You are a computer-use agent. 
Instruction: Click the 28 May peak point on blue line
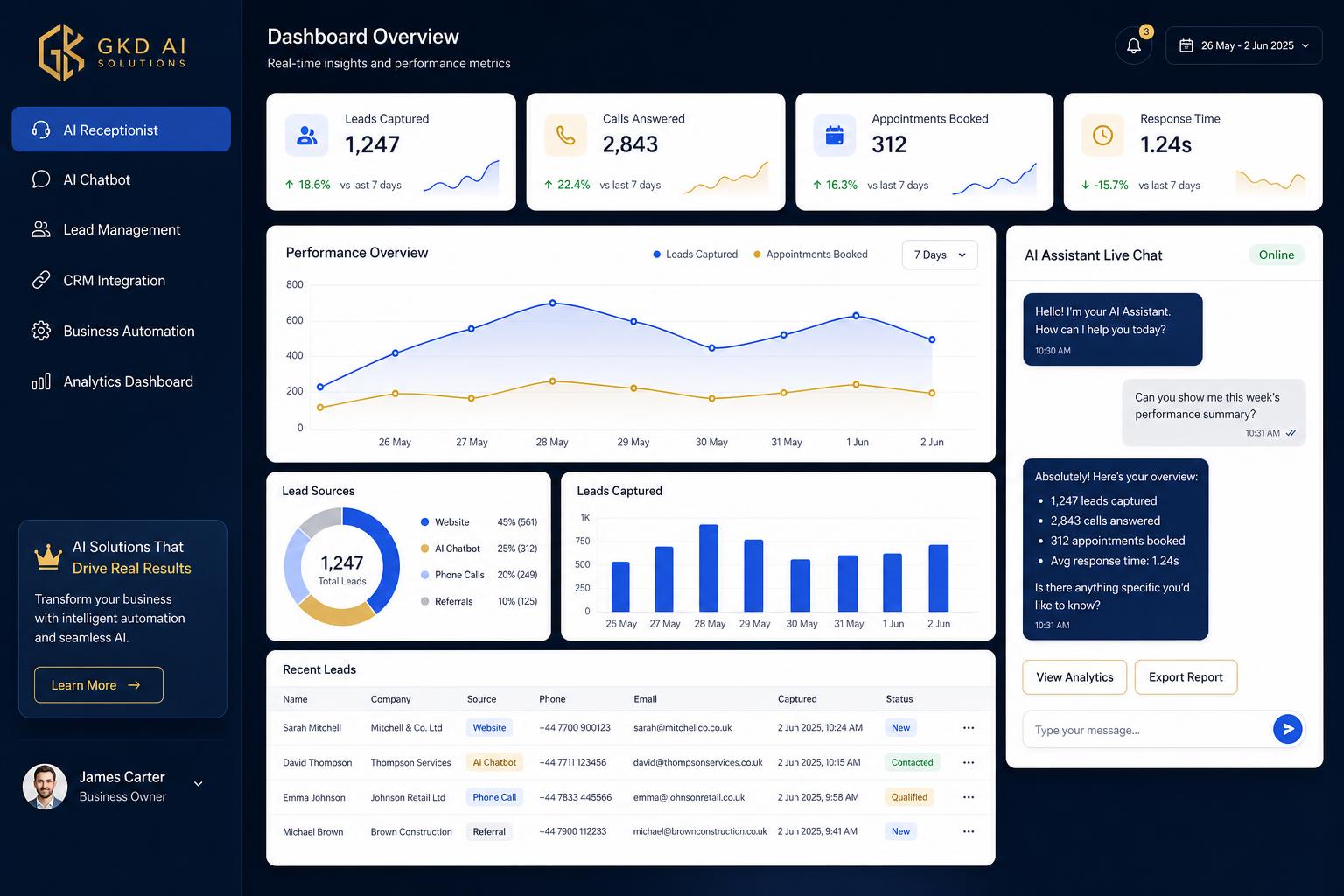[x=552, y=303]
